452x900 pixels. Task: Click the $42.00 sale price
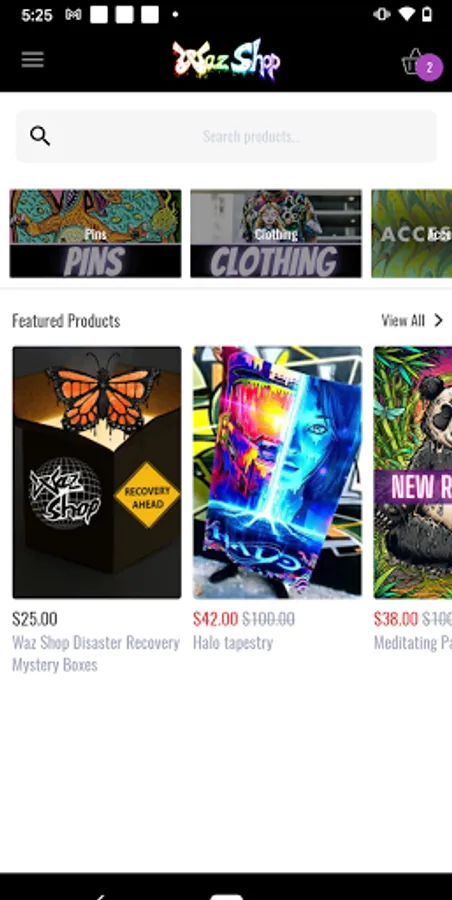[x=215, y=619]
